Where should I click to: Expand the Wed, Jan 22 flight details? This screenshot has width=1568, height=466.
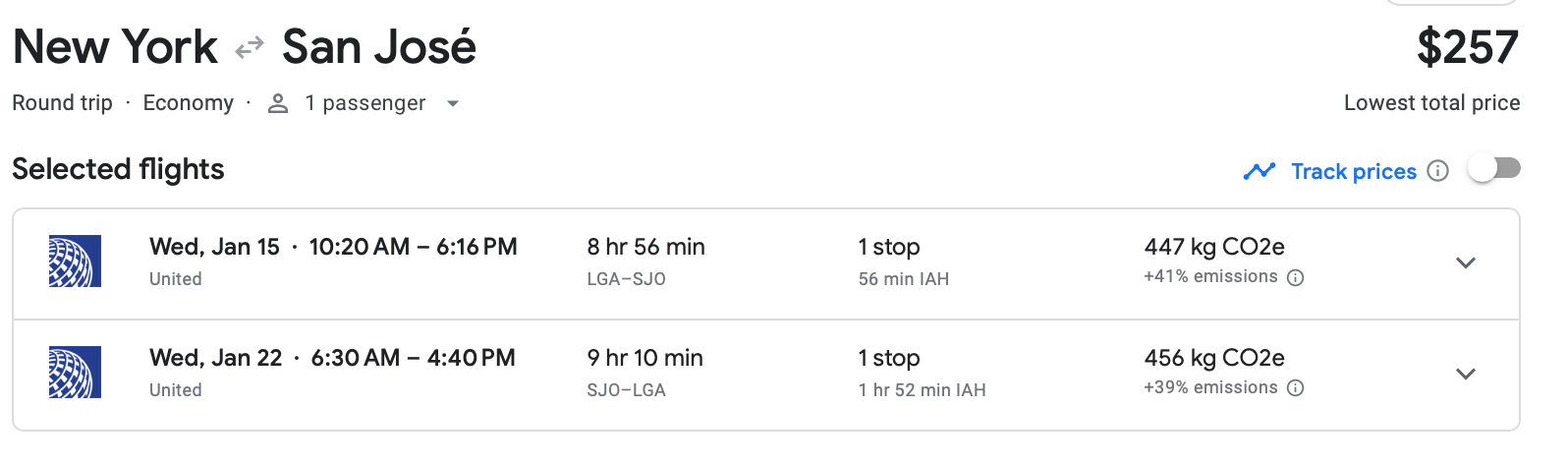pyautogui.click(x=1466, y=374)
